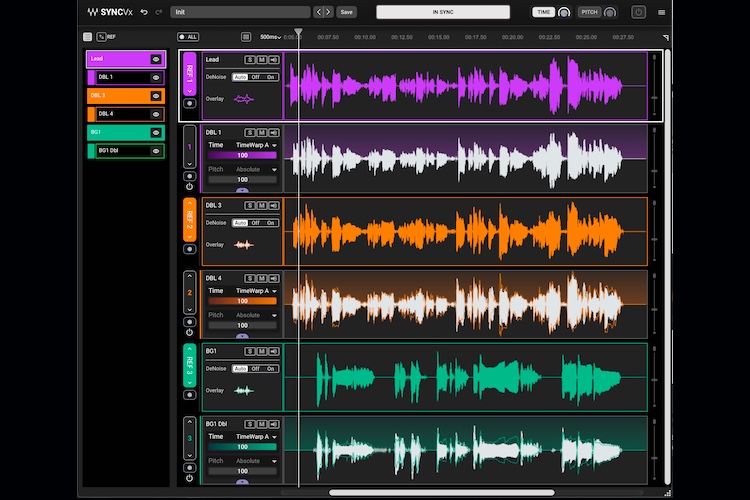
Task: Click the horizontal scrollbar below the BG1 Dbl track
Action: coord(441,492)
